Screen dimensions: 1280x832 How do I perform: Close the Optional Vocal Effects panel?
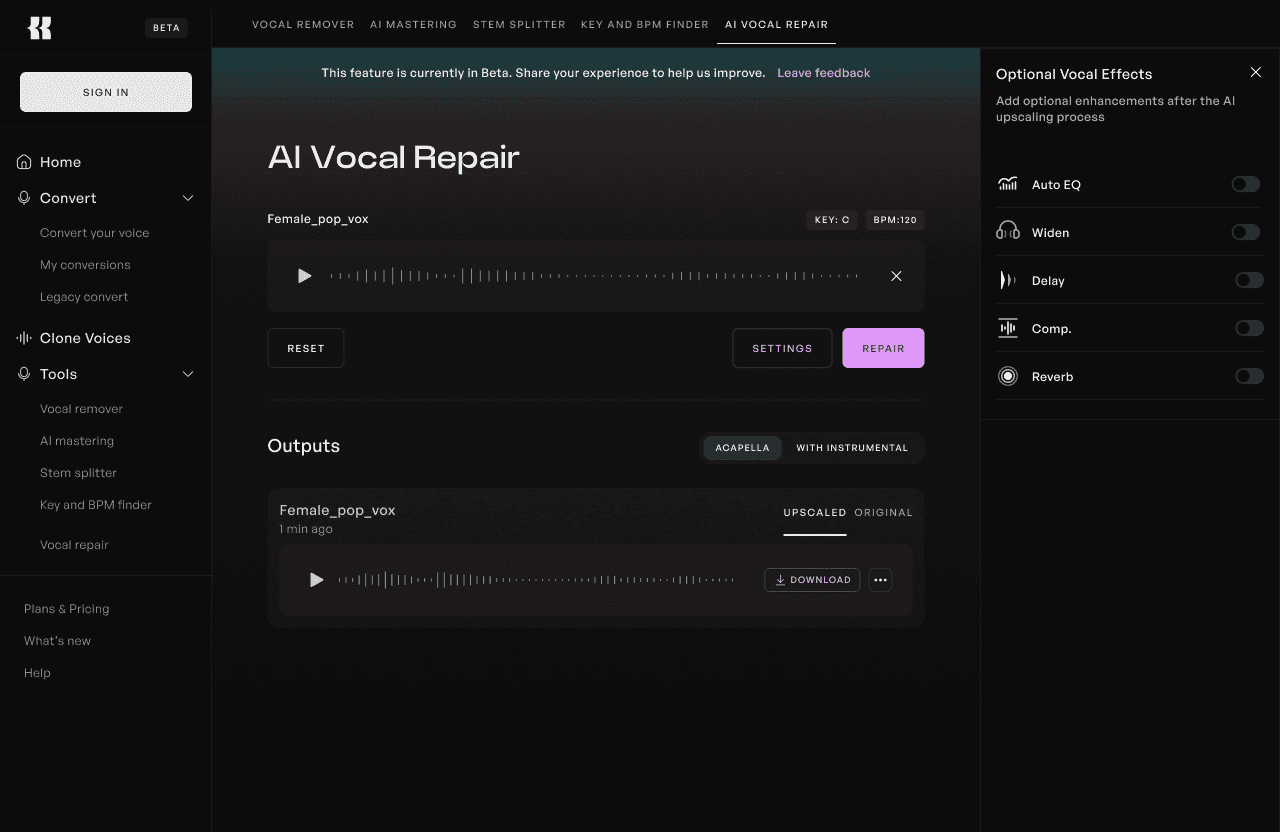(x=1256, y=72)
